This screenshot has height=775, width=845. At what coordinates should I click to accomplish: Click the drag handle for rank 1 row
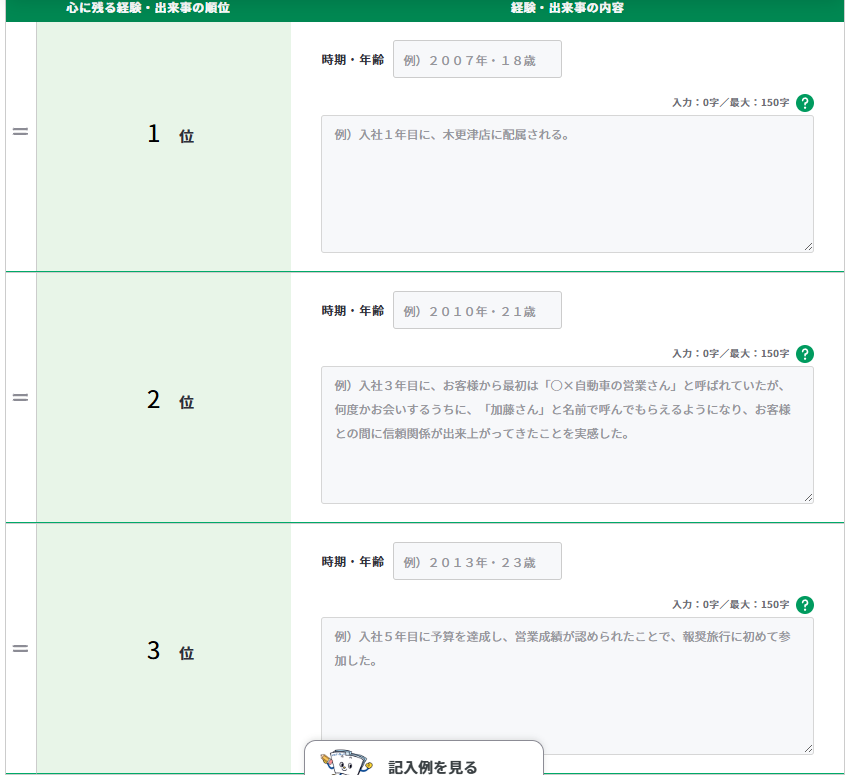click(x=20, y=133)
